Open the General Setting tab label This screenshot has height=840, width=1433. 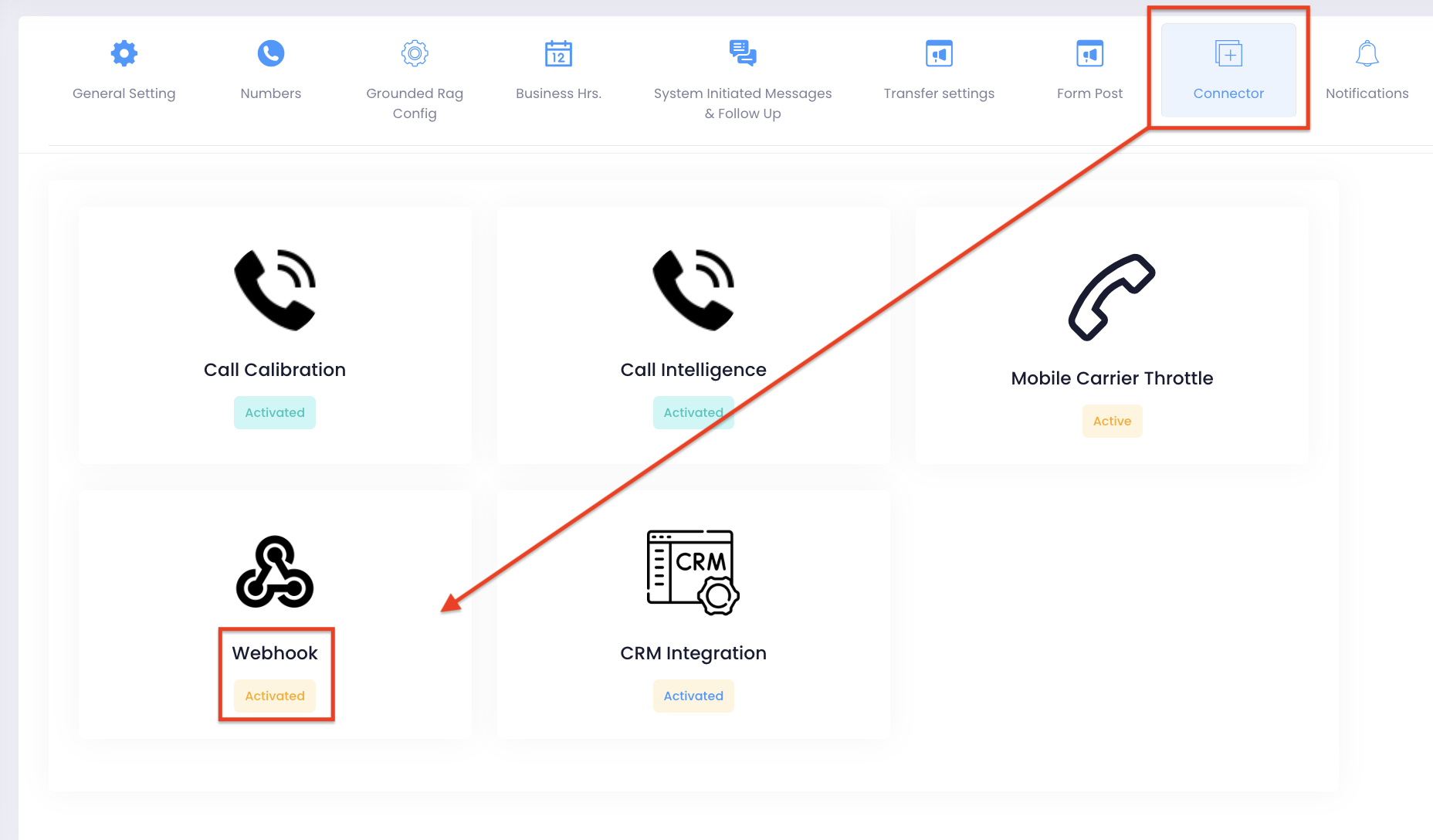(124, 93)
